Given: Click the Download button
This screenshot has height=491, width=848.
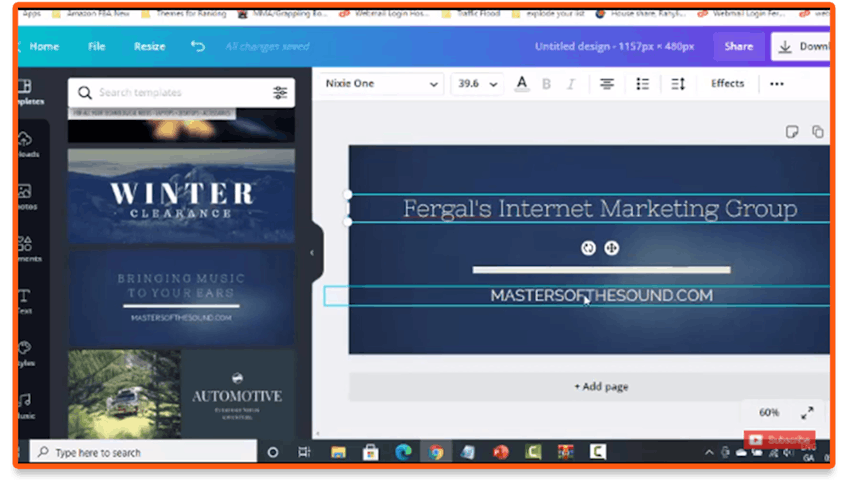Looking at the screenshot, I should 802,47.
